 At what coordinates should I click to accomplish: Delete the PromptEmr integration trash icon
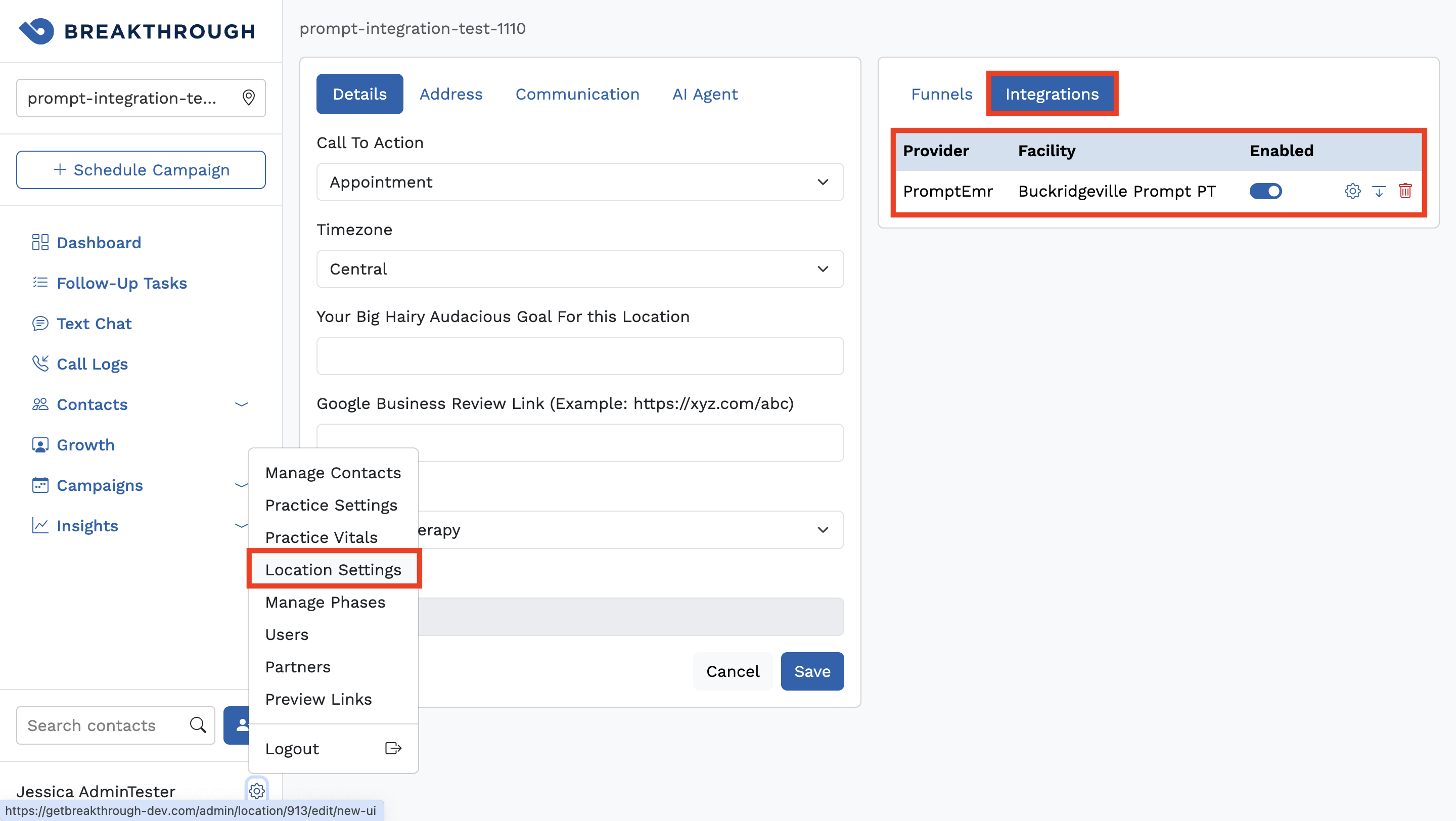click(x=1405, y=191)
